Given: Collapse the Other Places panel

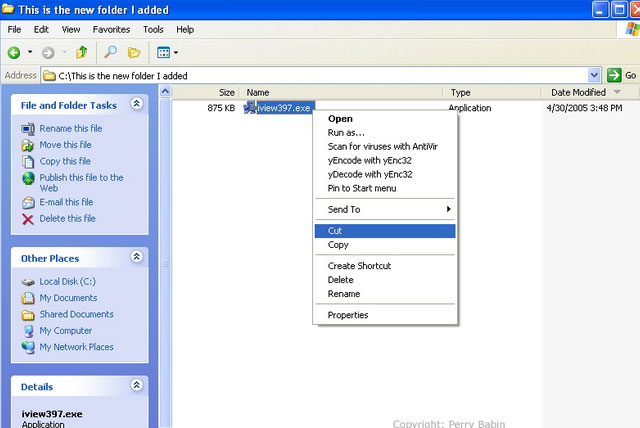Looking at the screenshot, I should (x=137, y=258).
